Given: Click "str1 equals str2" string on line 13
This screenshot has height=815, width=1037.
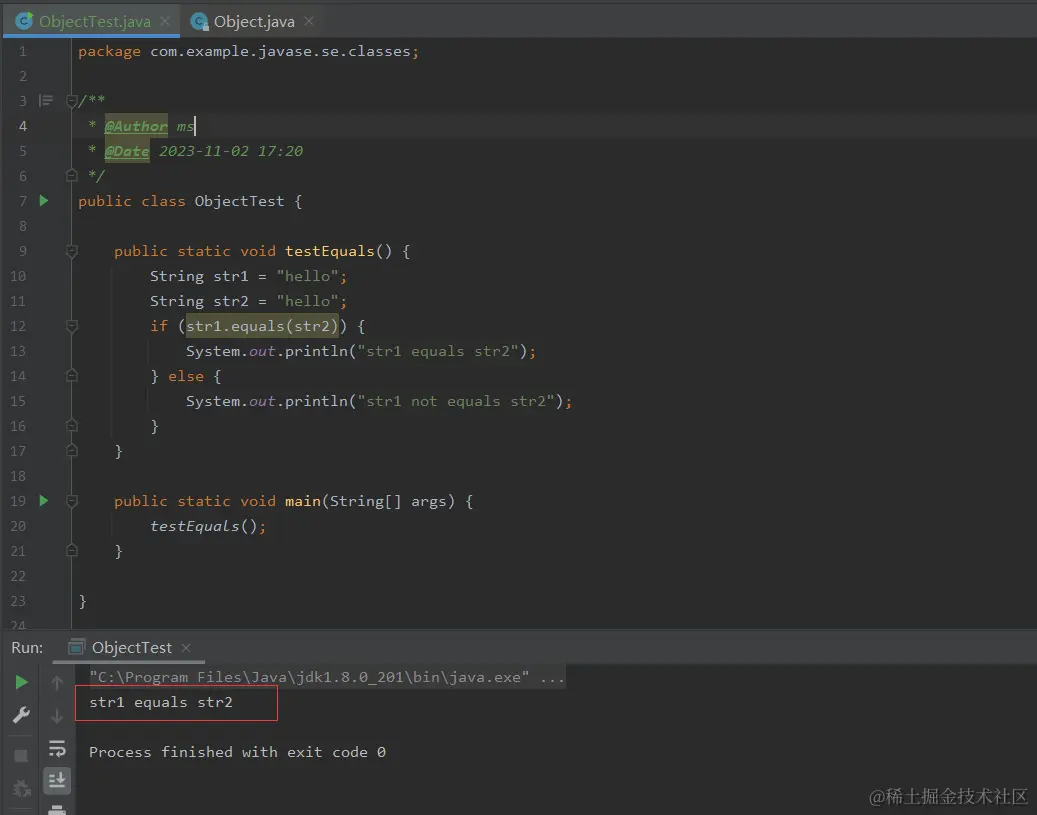Looking at the screenshot, I should point(437,351).
